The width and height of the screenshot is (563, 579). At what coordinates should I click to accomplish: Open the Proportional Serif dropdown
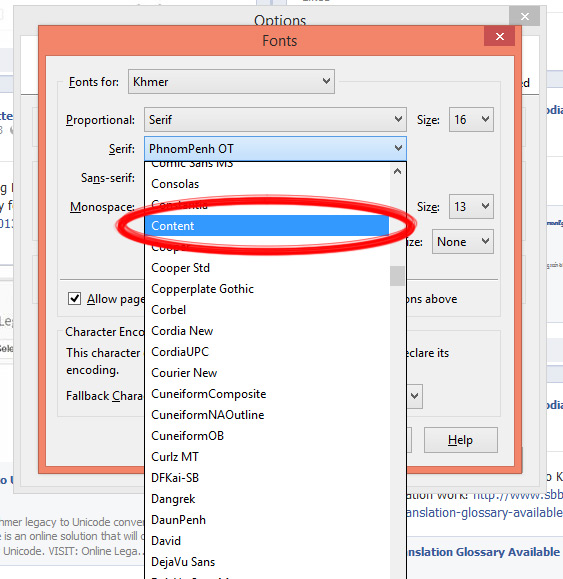point(275,119)
